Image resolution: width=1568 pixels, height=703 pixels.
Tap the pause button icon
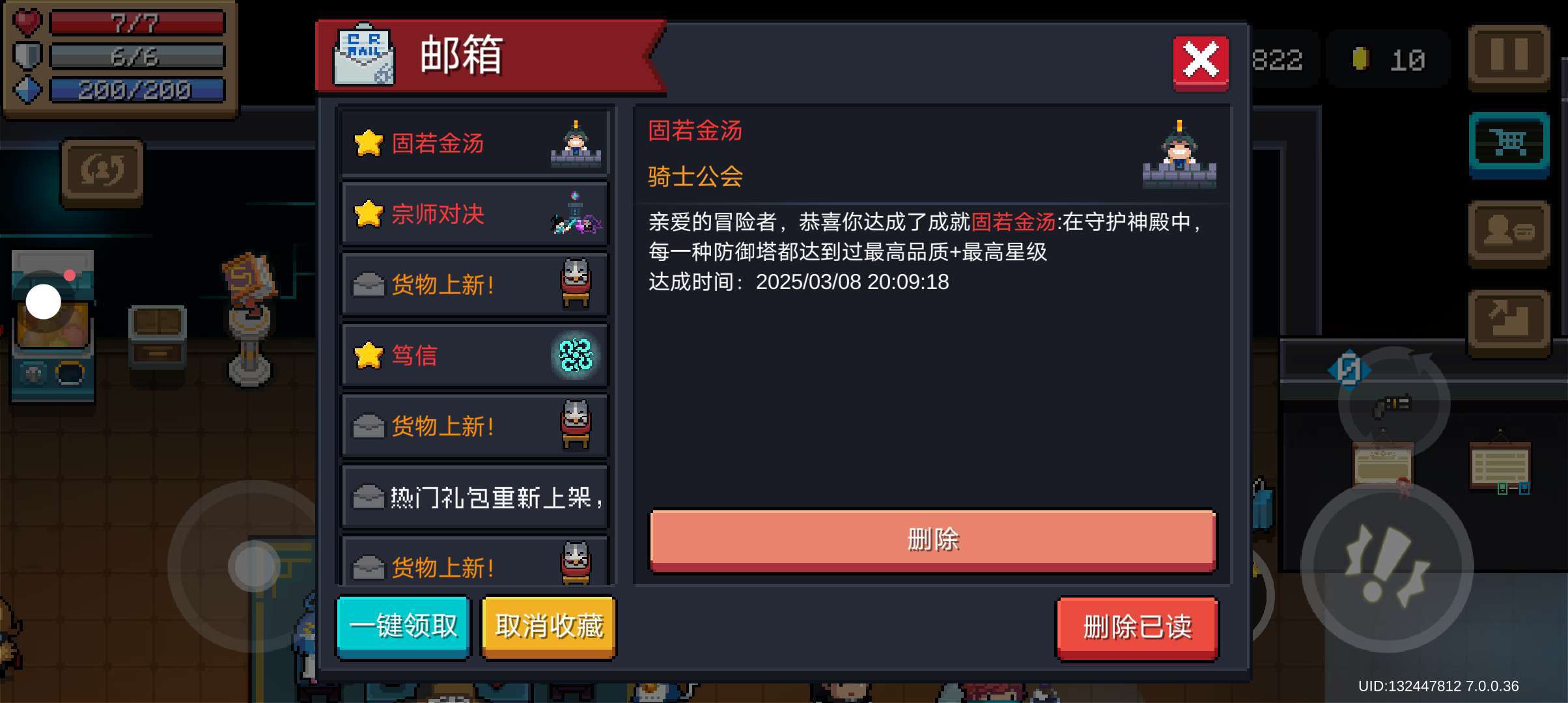pos(1509,56)
